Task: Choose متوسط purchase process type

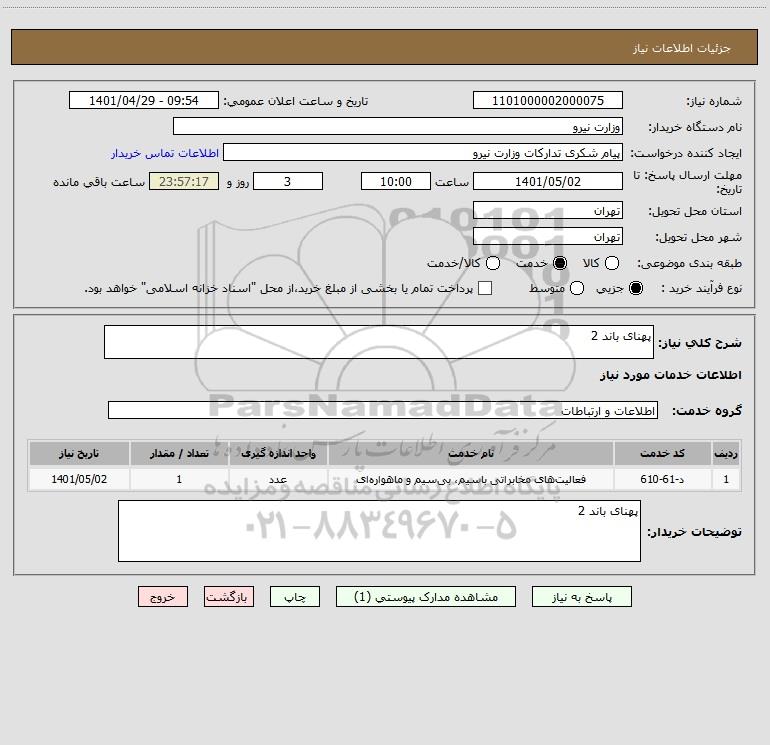Action: click(x=577, y=288)
